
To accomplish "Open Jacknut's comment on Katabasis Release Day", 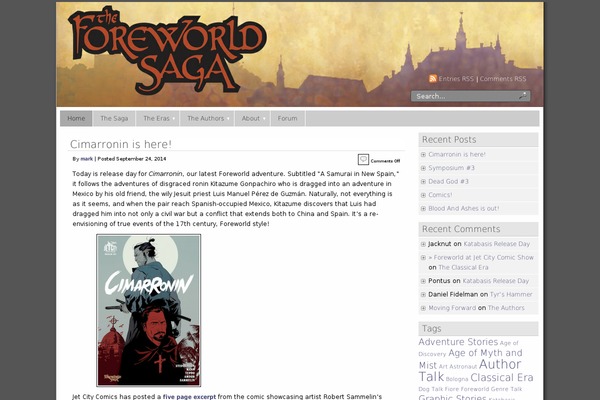I will point(497,244).
